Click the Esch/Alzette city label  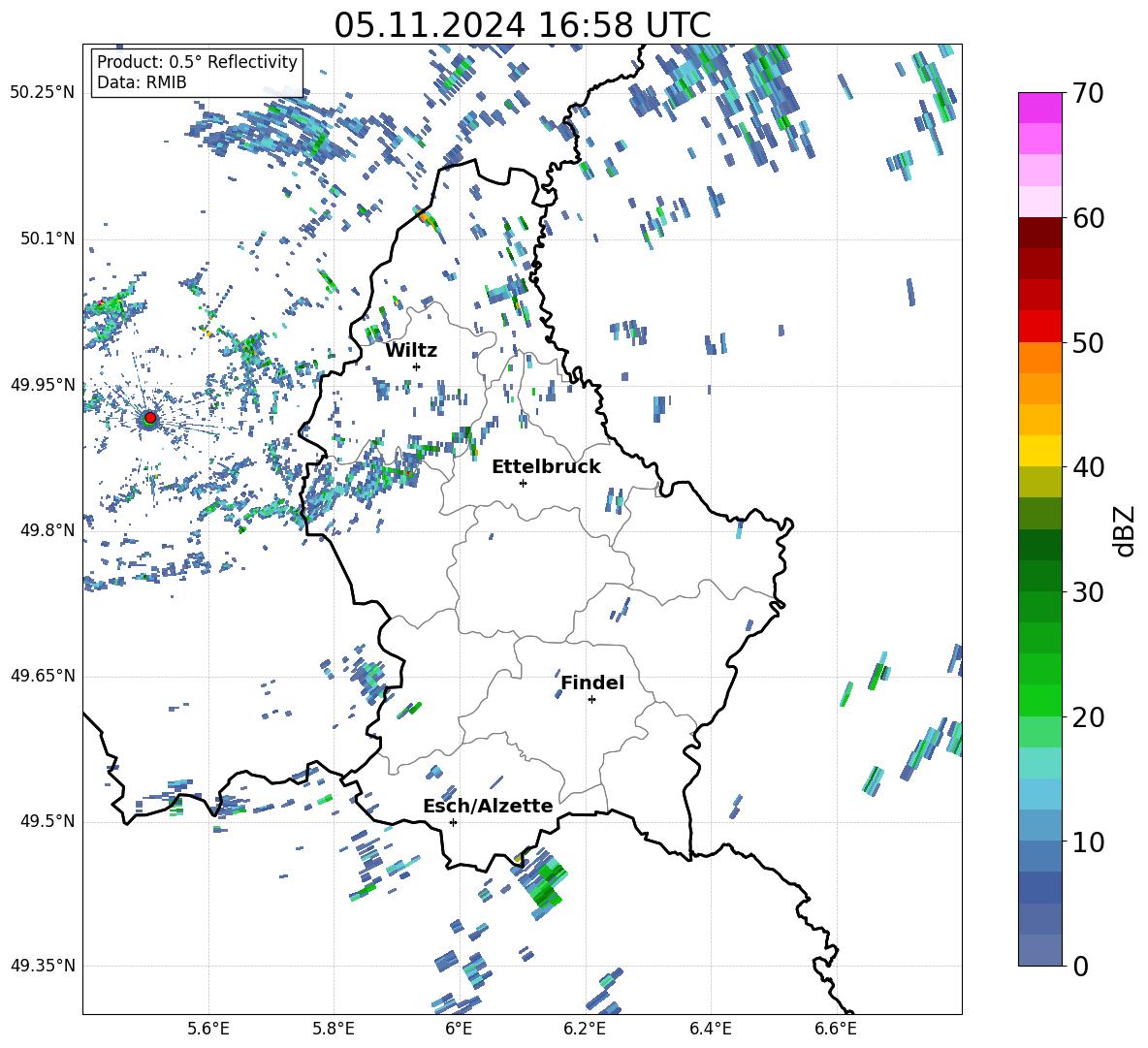(x=488, y=806)
